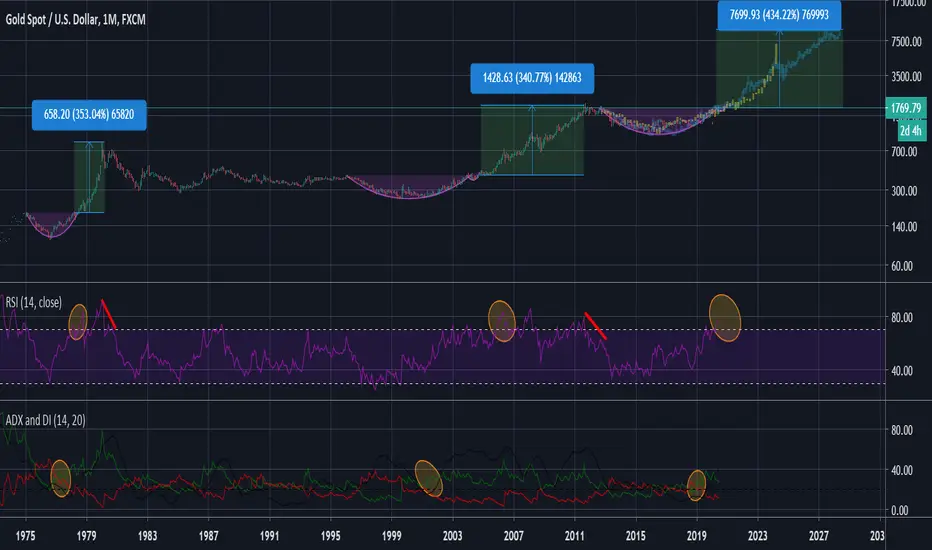Click the 7699.93 (434.22%) measurement label
The image size is (932, 550).
click(779, 15)
